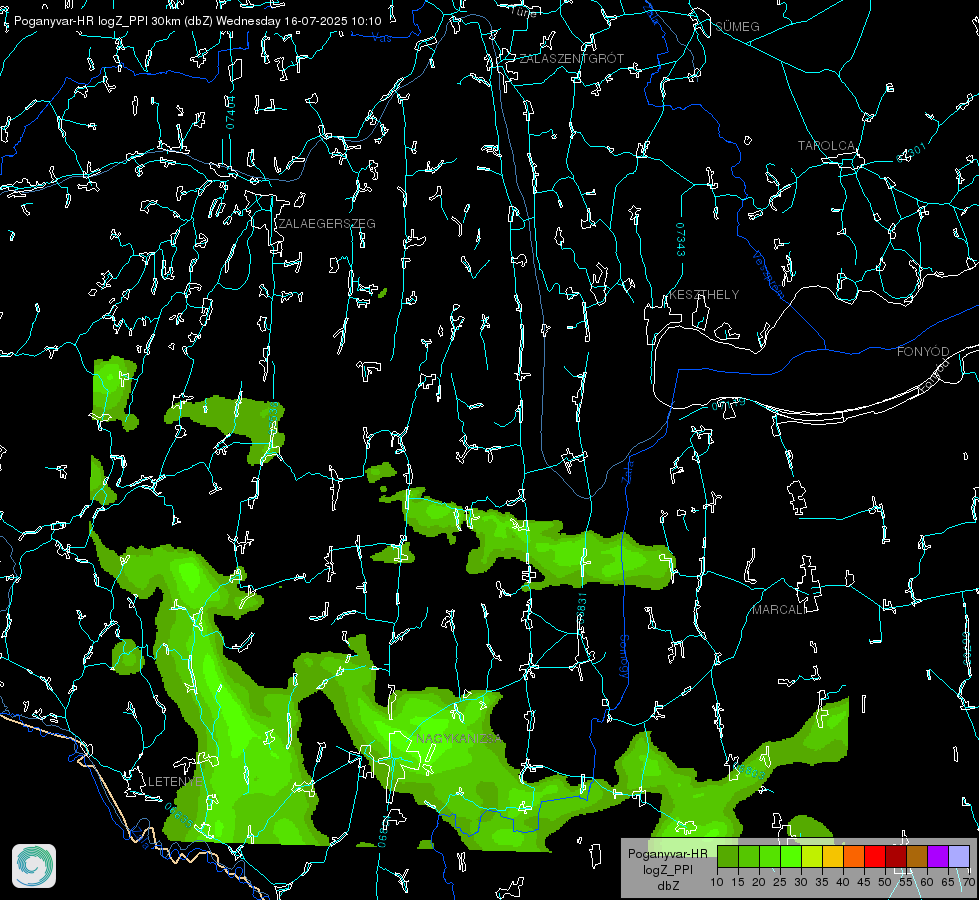Select the 60-65 dBZ purple legend swatch
Image resolution: width=979 pixels, height=900 pixels.
point(938,856)
